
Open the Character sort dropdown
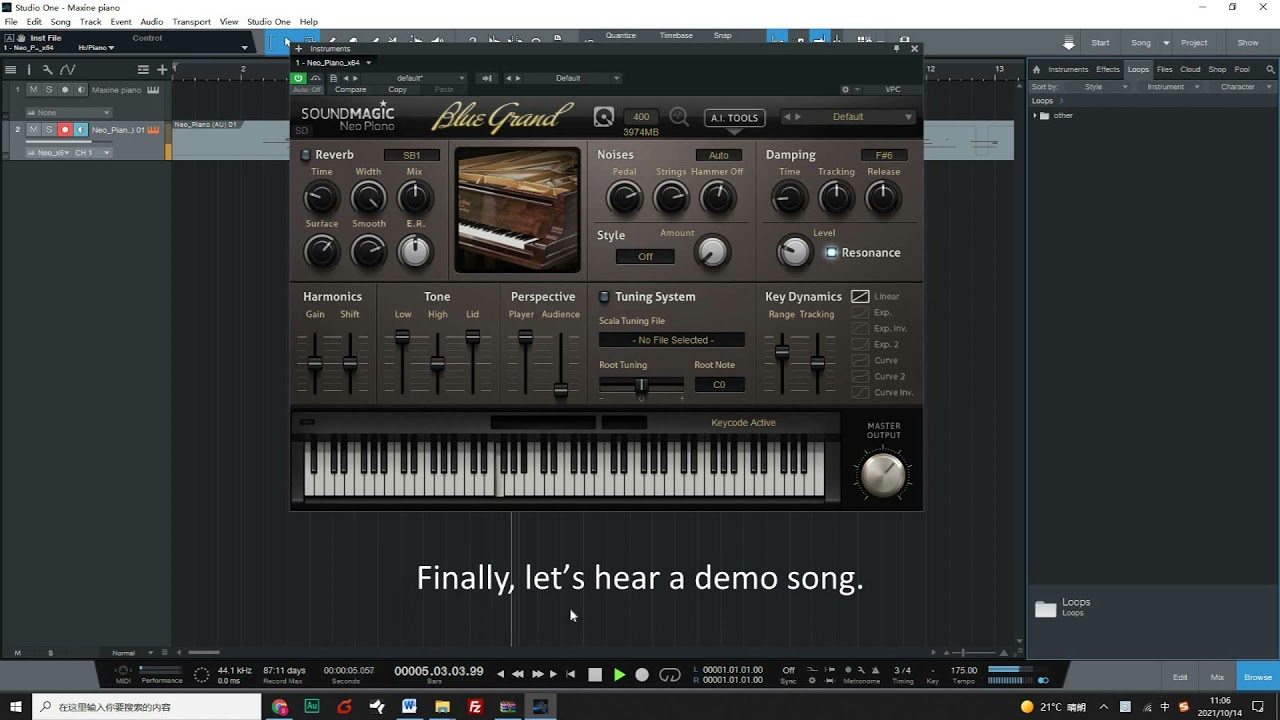point(1242,87)
